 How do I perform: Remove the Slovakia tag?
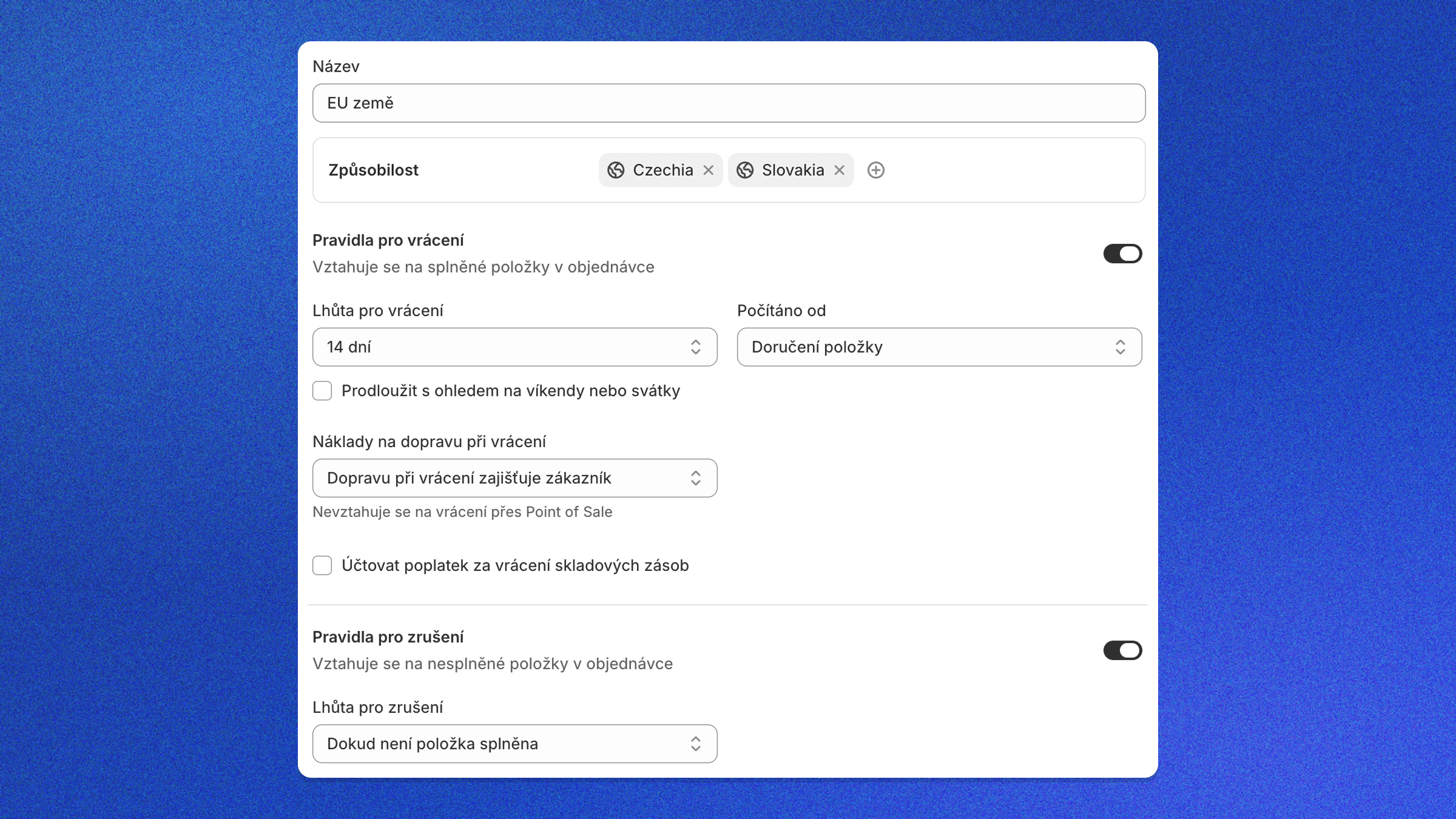(839, 170)
